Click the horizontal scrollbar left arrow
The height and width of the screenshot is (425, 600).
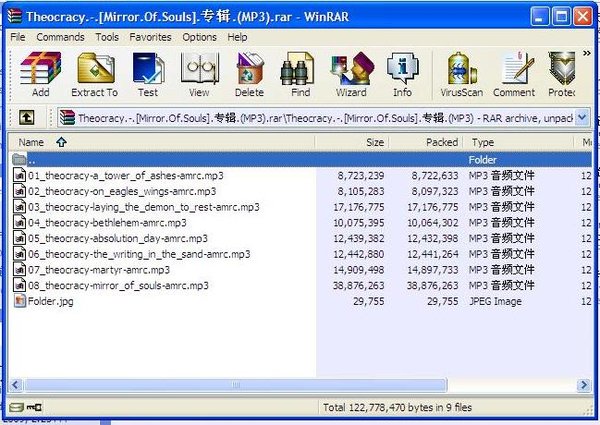(x=16, y=384)
